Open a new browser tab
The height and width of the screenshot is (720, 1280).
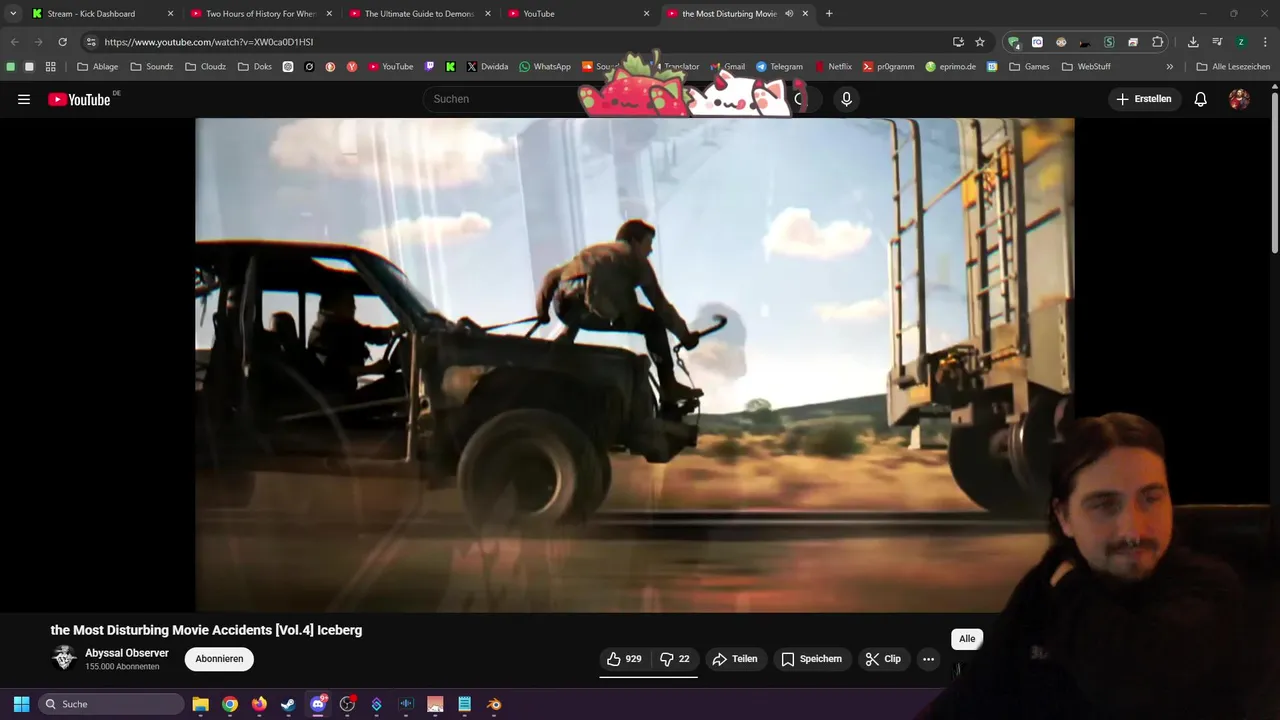[x=829, y=14]
